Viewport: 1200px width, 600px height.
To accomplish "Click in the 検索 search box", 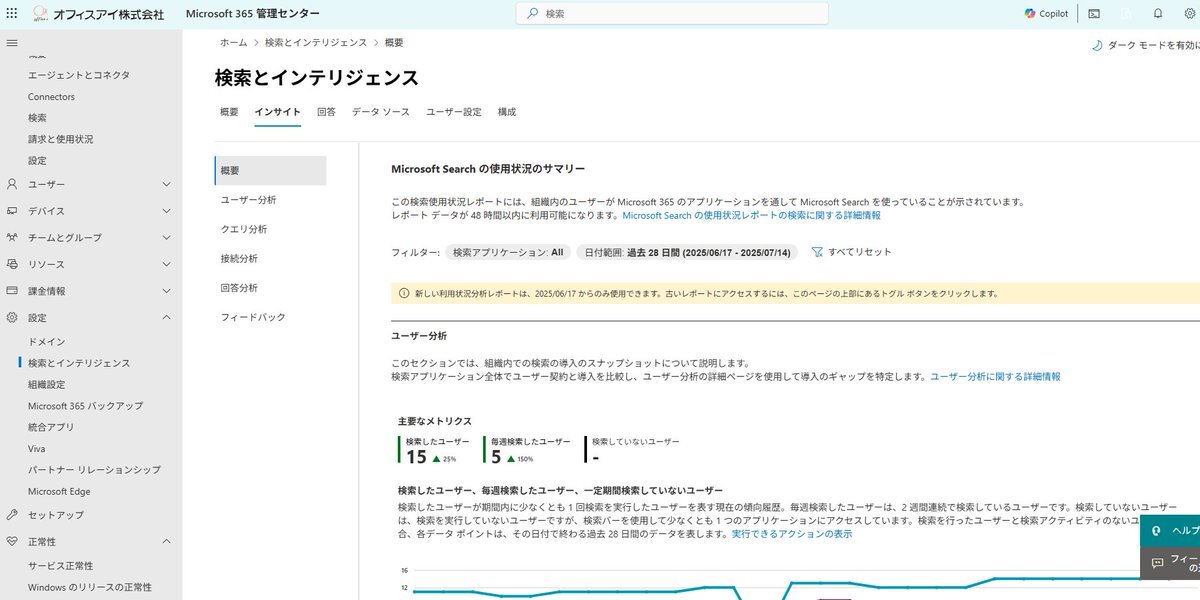I will (x=672, y=14).
